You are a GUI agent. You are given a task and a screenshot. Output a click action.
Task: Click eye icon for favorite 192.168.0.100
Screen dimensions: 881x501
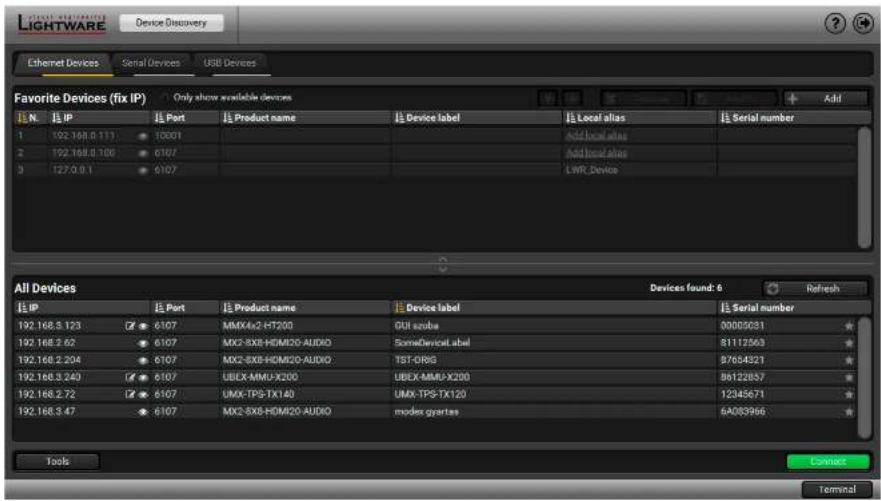(143, 153)
